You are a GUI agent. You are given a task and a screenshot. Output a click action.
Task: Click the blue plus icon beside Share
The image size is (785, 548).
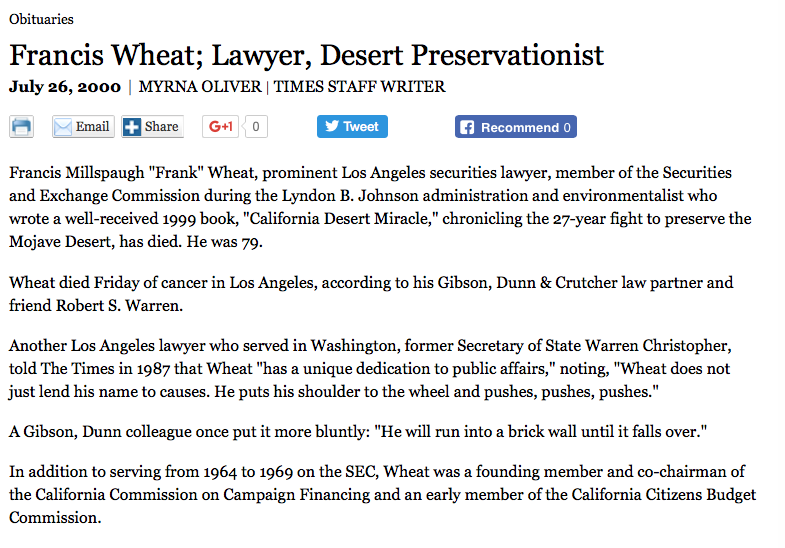coord(132,127)
